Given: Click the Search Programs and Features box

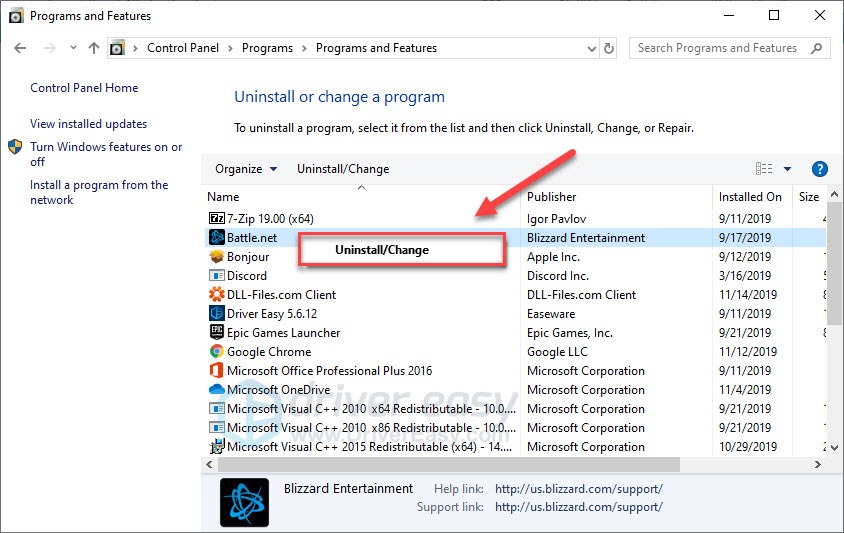Looking at the screenshot, I should click(718, 48).
